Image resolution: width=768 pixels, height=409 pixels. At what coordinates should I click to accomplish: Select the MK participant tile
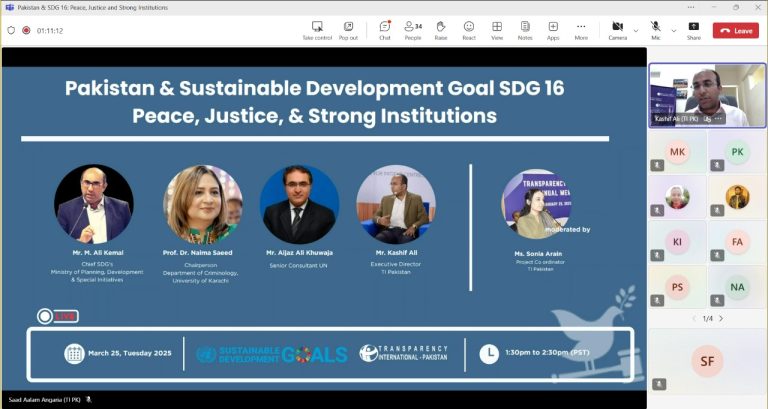click(678, 152)
